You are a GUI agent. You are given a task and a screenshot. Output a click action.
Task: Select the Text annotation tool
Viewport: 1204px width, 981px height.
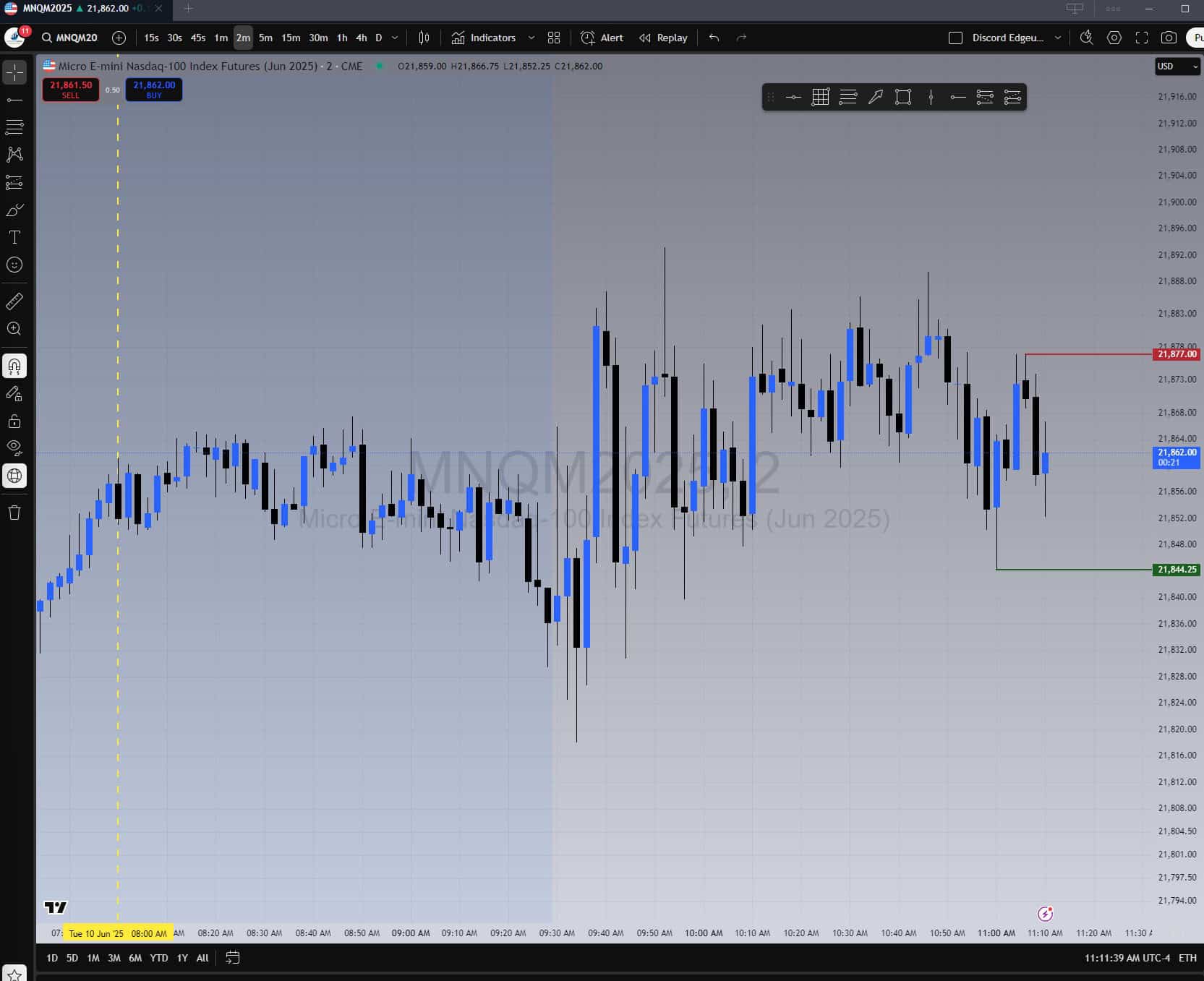pos(14,237)
